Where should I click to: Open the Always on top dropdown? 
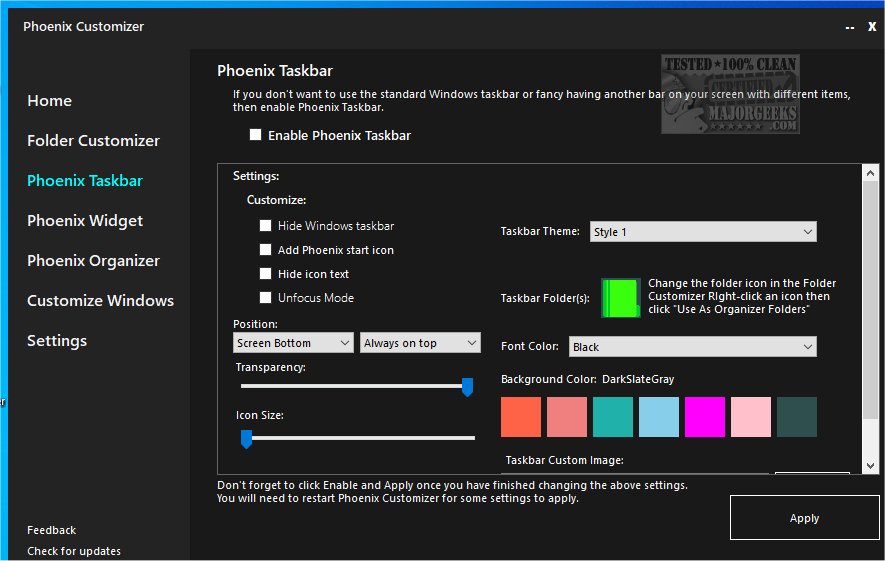tap(420, 343)
